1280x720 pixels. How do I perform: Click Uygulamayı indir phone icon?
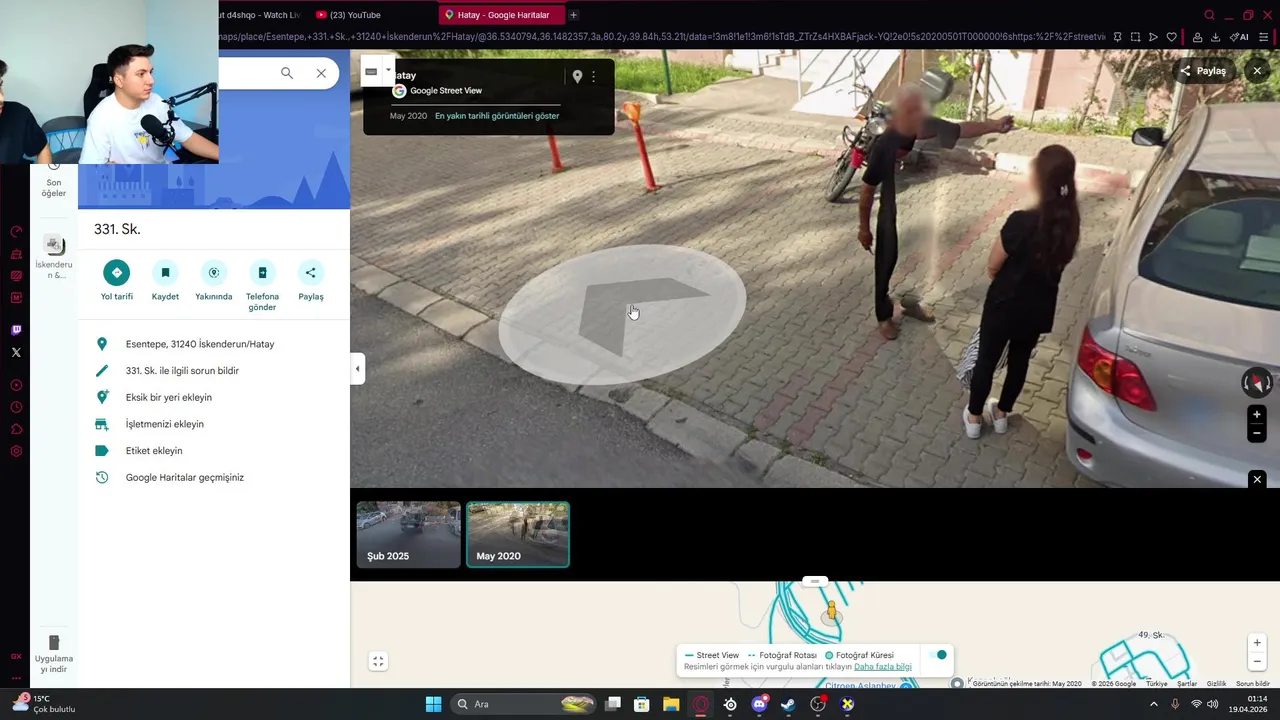click(54, 642)
